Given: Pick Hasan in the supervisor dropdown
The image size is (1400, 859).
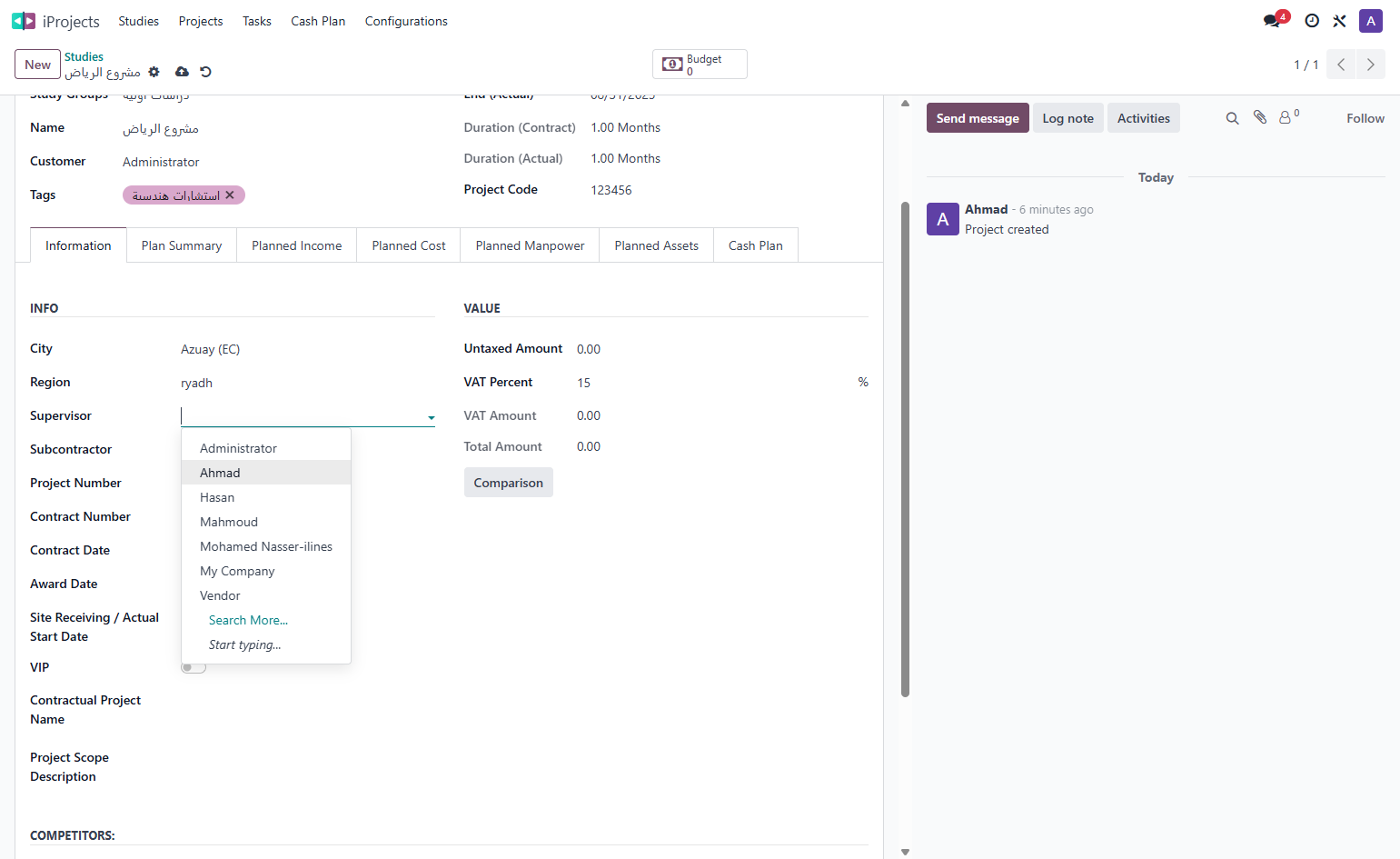Looking at the screenshot, I should point(266,497).
